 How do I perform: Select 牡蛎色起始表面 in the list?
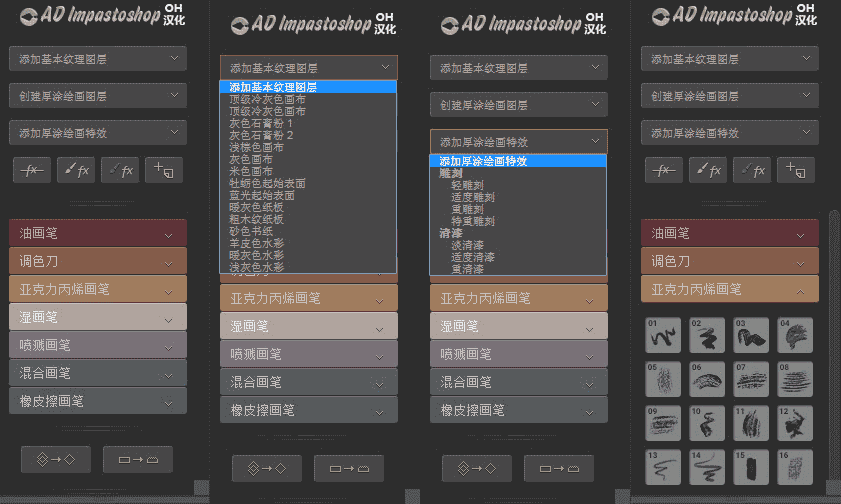(267, 183)
